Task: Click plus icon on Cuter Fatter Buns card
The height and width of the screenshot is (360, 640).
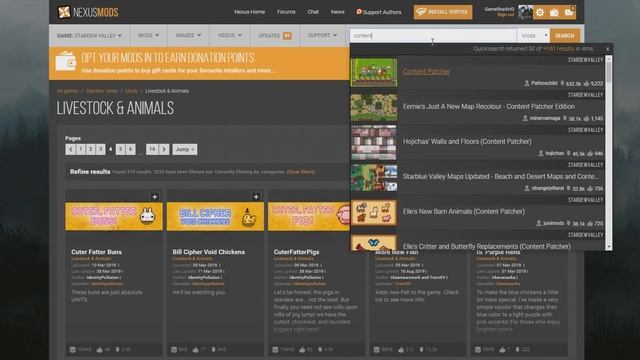Action: pyautogui.click(x=155, y=197)
